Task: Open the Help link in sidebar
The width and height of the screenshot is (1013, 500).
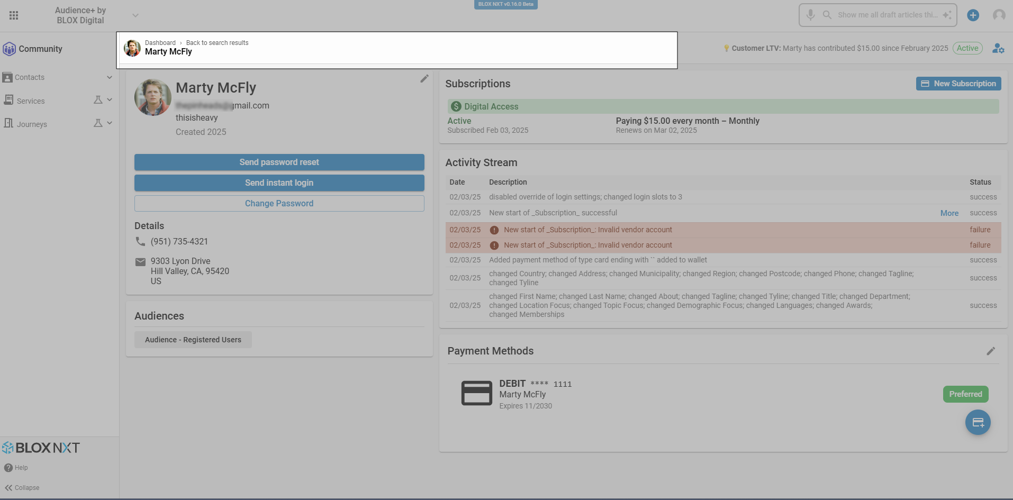Action: [x=16, y=468]
